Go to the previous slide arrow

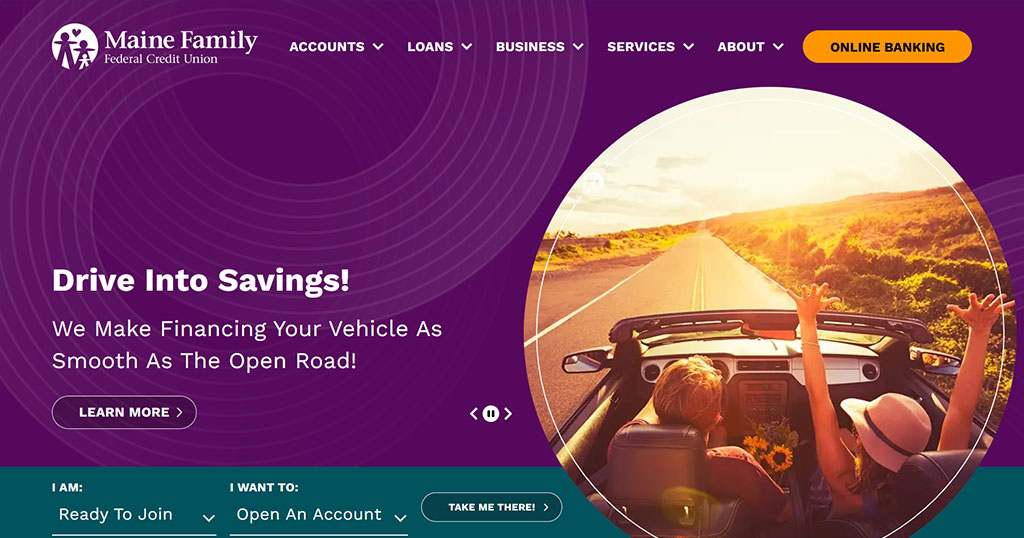474,413
